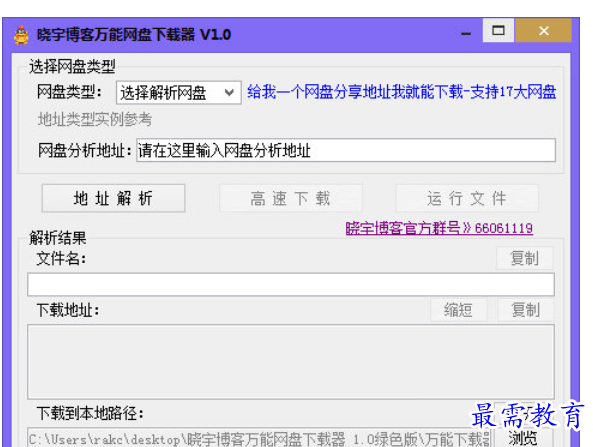Click the 下载地址 text area
This screenshot has height=447, width=593.
tap(291, 362)
